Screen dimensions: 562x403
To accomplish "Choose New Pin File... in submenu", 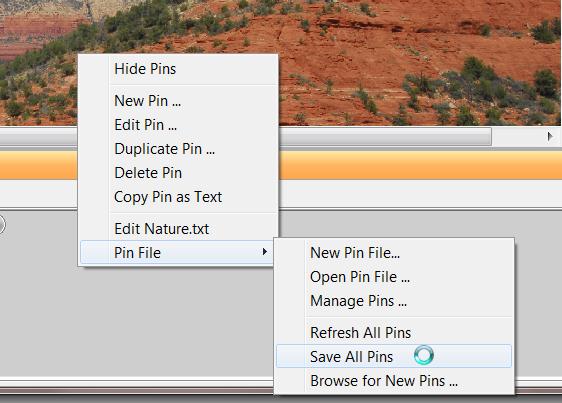I will pyautogui.click(x=394, y=253).
